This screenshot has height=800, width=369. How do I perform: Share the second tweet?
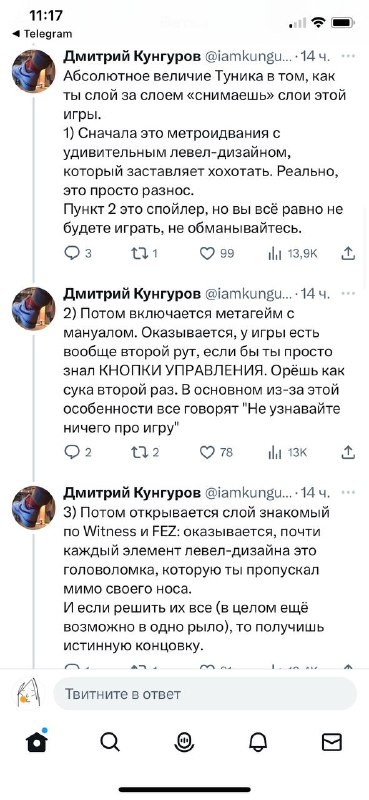[x=348, y=452]
